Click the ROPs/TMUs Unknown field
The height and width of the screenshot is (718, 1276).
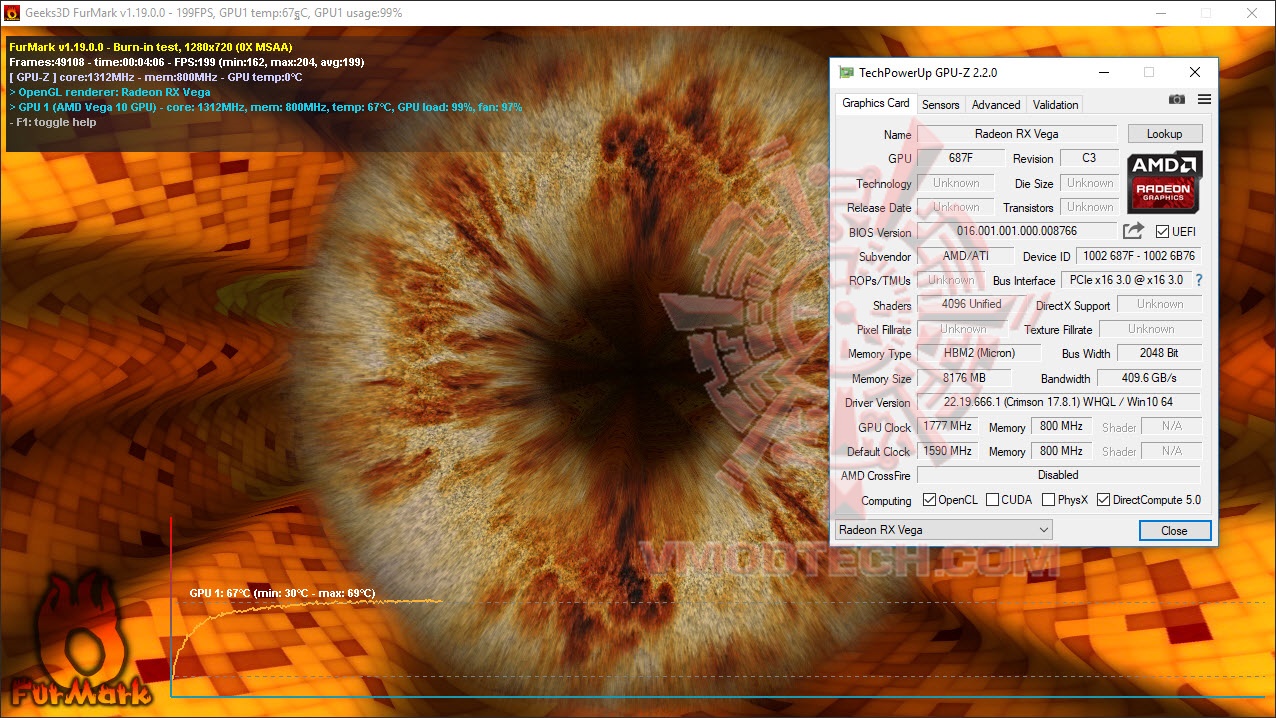951,280
